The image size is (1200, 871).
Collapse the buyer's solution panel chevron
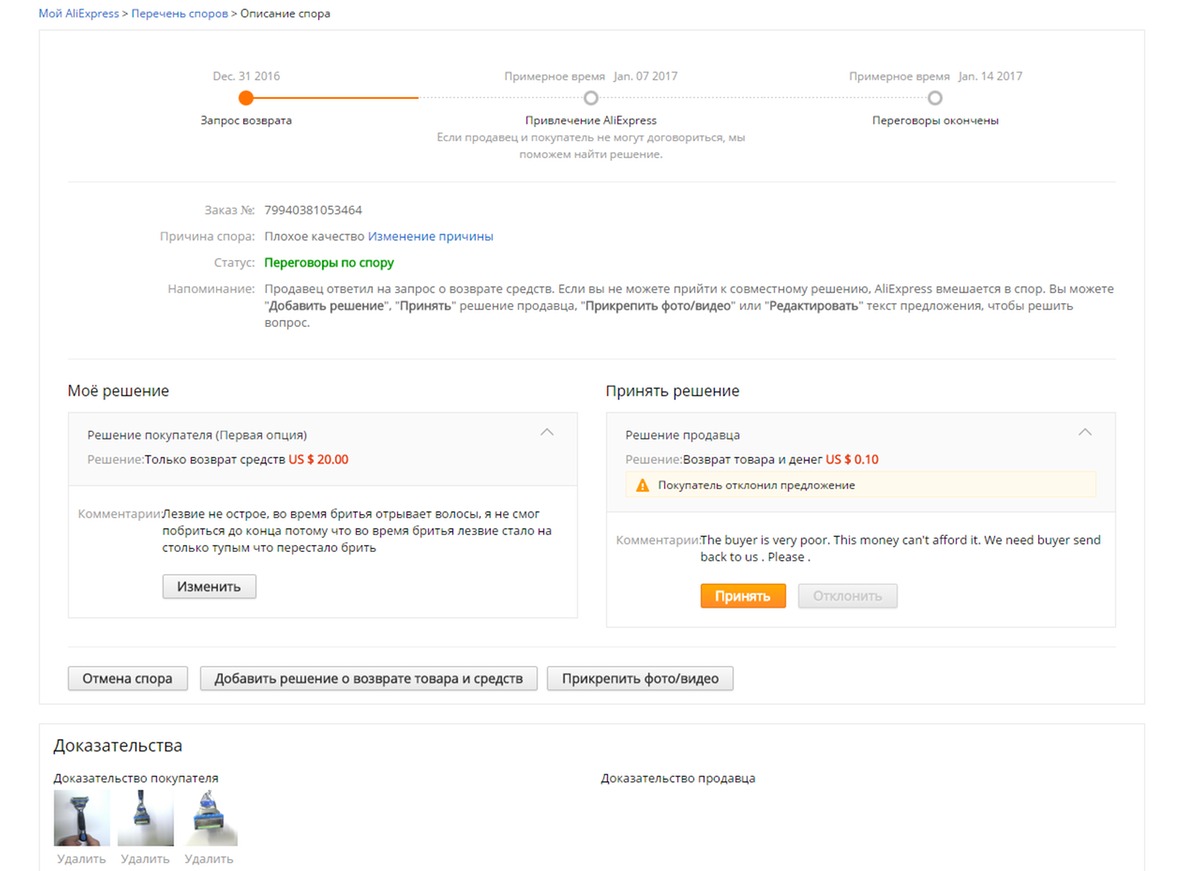click(x=547, y=432)
